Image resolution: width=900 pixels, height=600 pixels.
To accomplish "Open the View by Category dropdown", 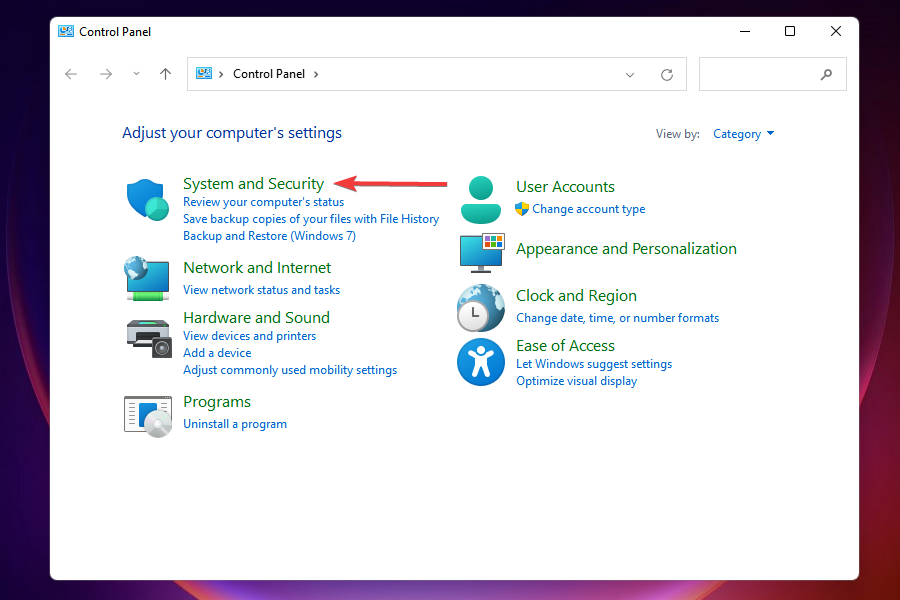I will (x=743, y=134).
